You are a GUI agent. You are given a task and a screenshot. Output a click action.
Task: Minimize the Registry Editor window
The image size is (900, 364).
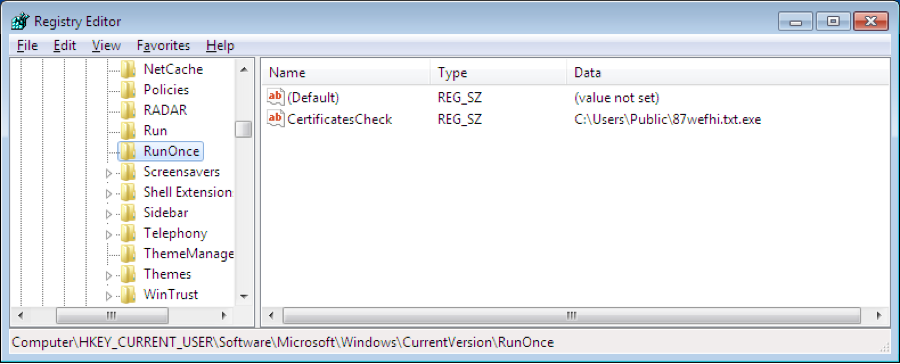tap(795, 22)
